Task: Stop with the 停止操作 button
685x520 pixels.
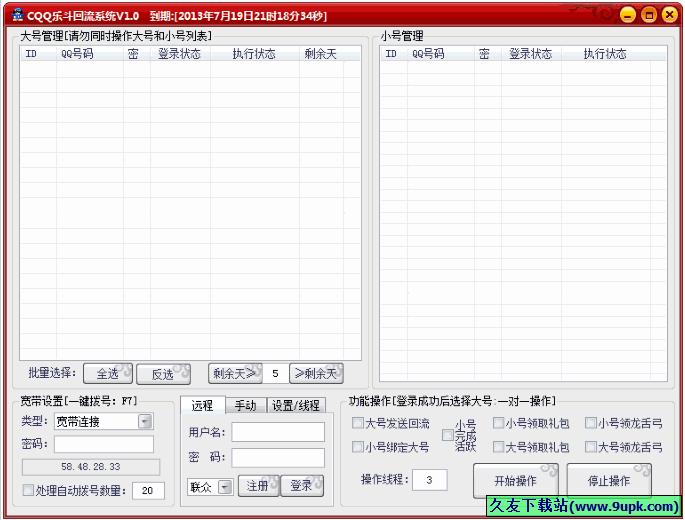Action: point(609,481)
